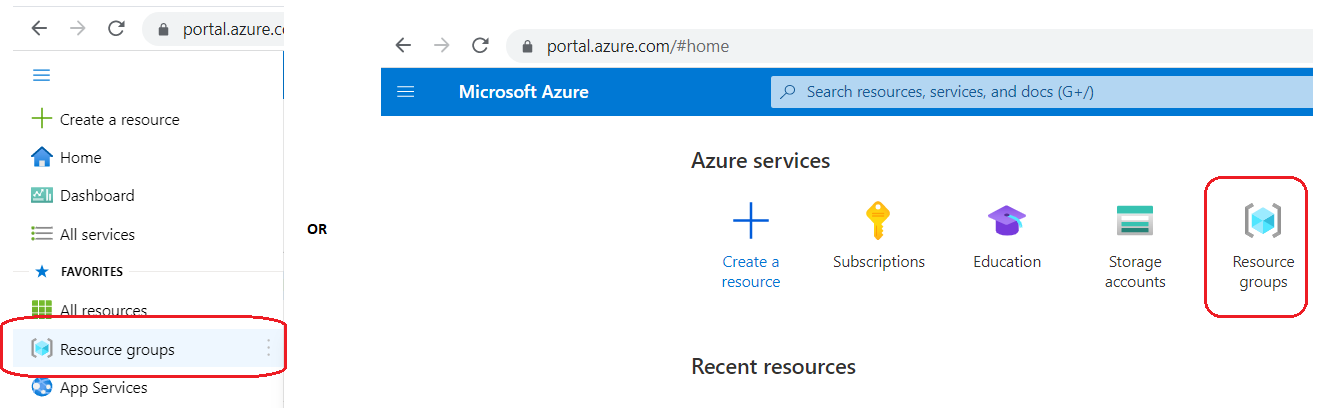Click the Search resources, services, and docs box

pos(1040,92)
